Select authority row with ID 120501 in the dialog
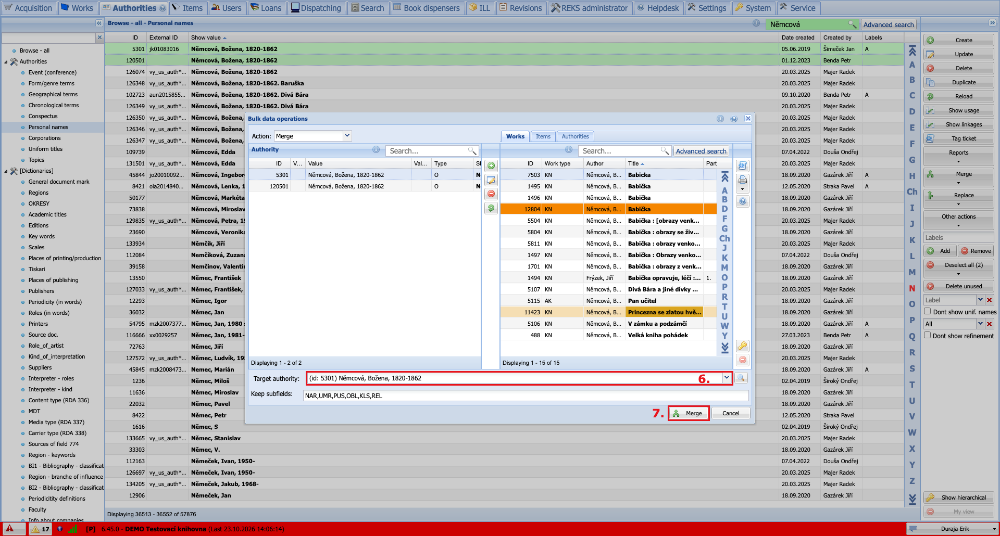 click(364, 186)
